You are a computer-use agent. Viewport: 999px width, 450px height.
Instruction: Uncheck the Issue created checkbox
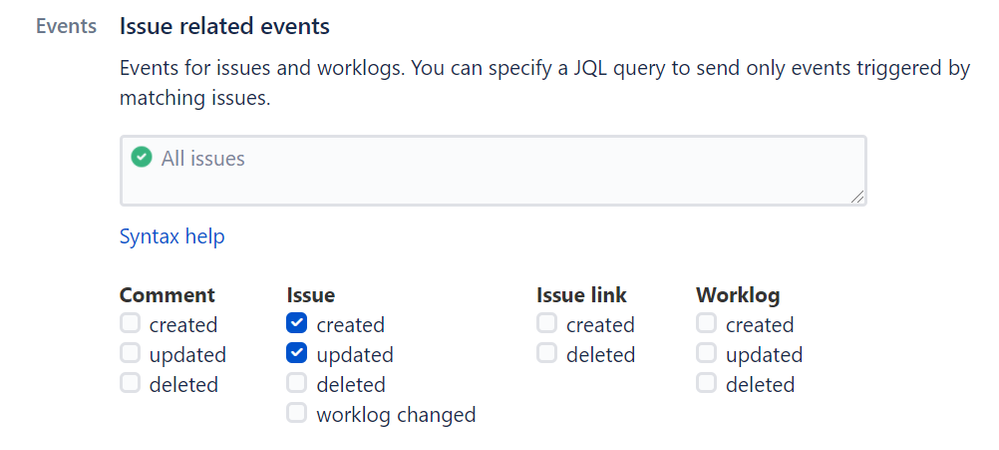point(297,324)
